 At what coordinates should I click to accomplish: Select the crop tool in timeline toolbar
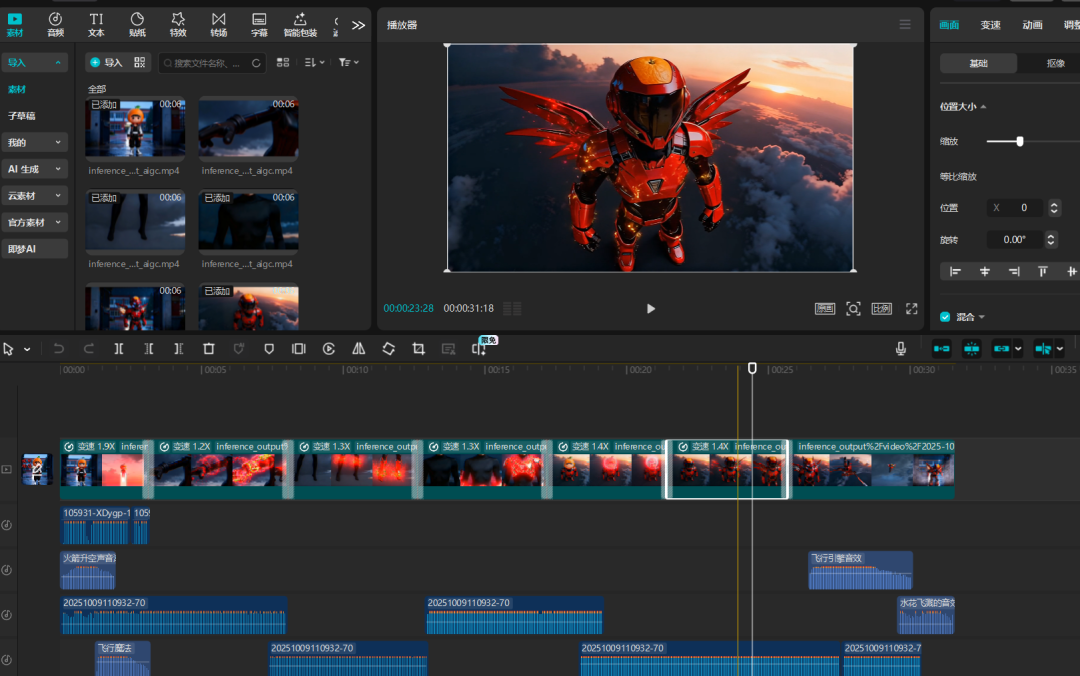point(419,349)
